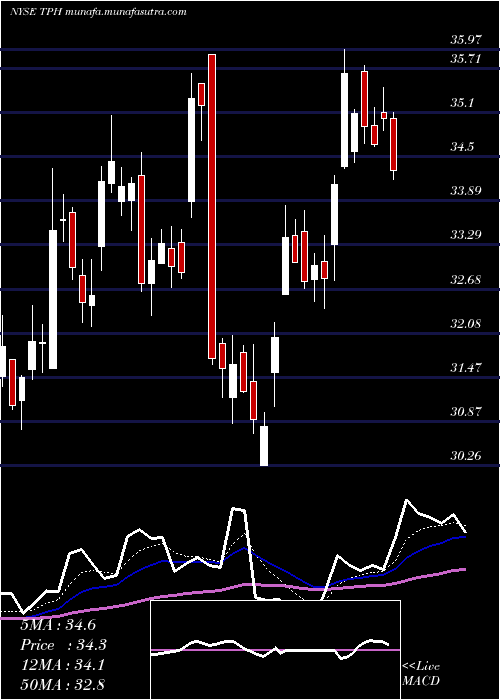This screenshot has width=500, height=700.
Task: Click the 32.68 price level label
Action: pos(466,279)
